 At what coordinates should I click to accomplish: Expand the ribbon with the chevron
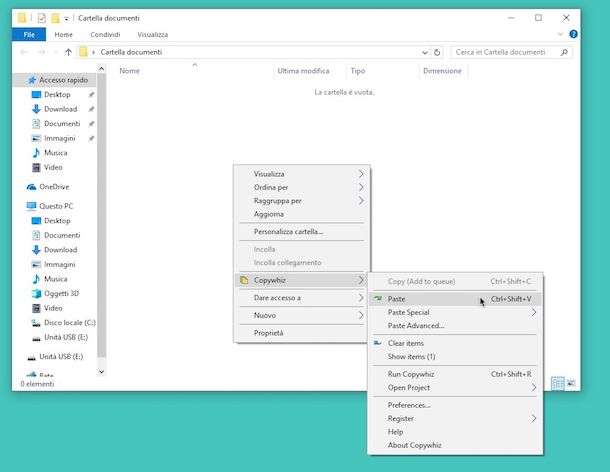tap(560, 34)
